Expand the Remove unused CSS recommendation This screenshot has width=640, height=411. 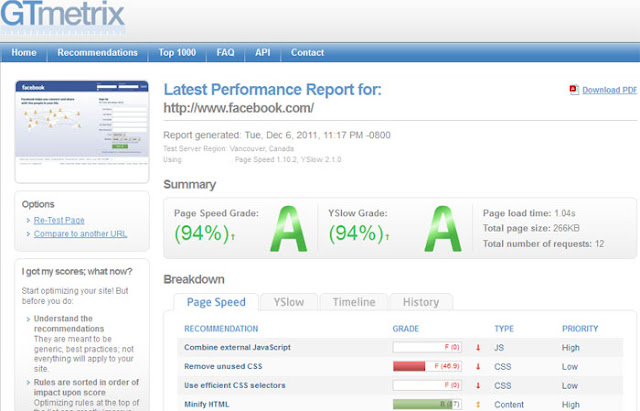click(223, 366)
